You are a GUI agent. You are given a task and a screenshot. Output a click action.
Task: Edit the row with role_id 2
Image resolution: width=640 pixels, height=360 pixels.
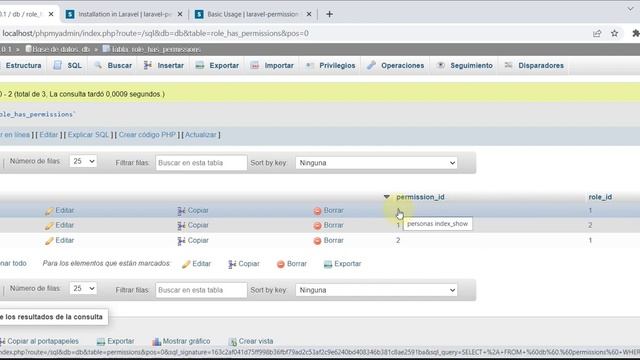pyautogui.click(x=60, y=225)
